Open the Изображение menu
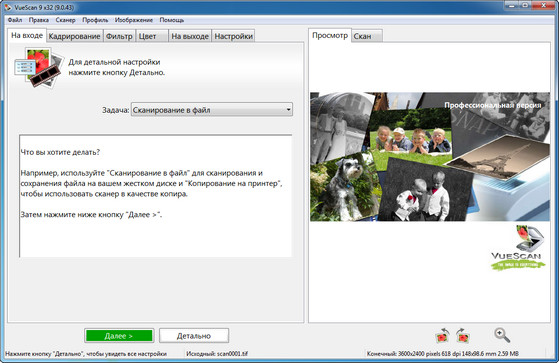 (134, 20)
